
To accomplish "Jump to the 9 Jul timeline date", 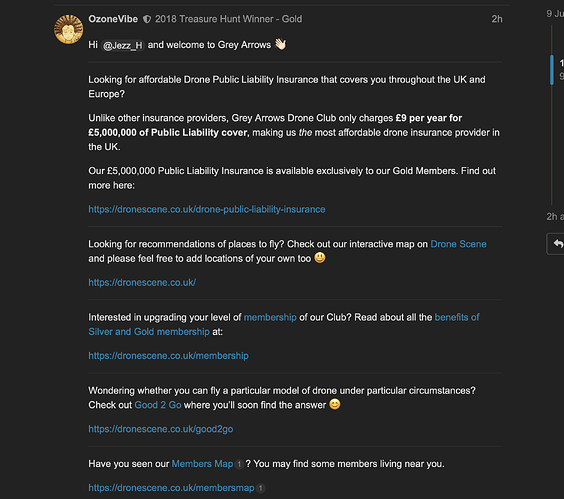I will pyautogui.click(x=555, y=14).
